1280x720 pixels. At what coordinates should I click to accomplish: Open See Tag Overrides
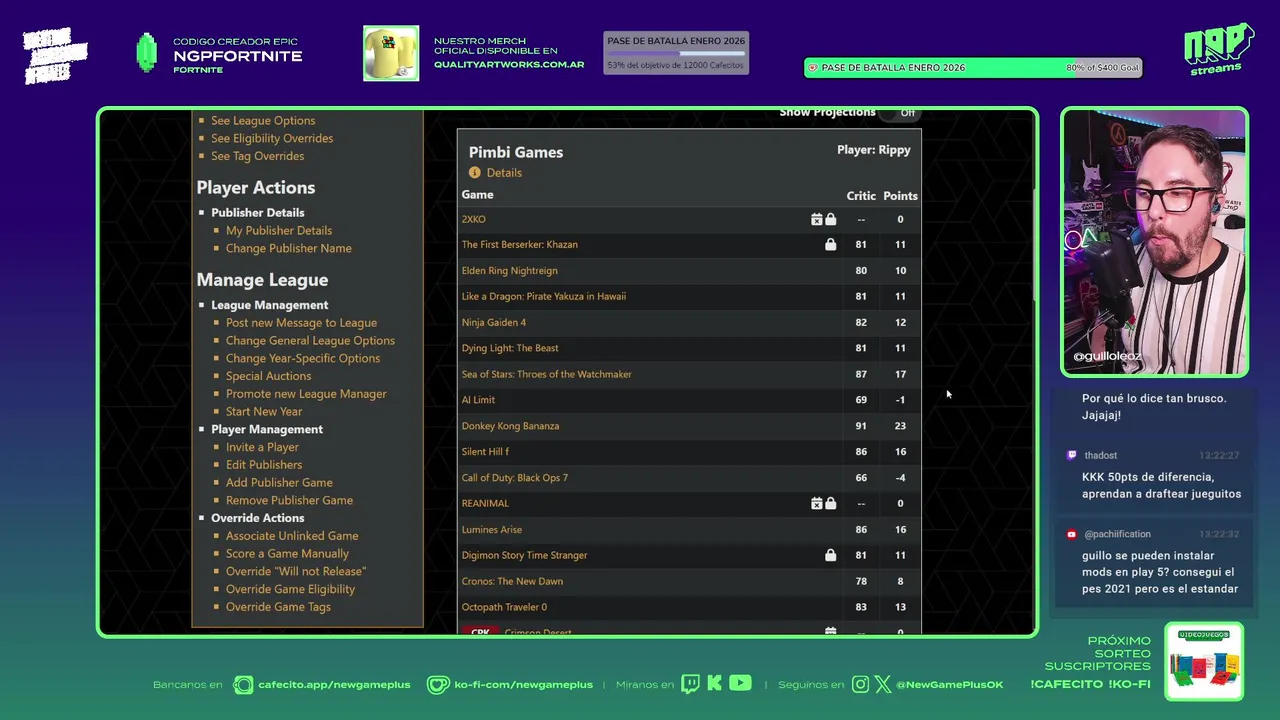point(257,156)
